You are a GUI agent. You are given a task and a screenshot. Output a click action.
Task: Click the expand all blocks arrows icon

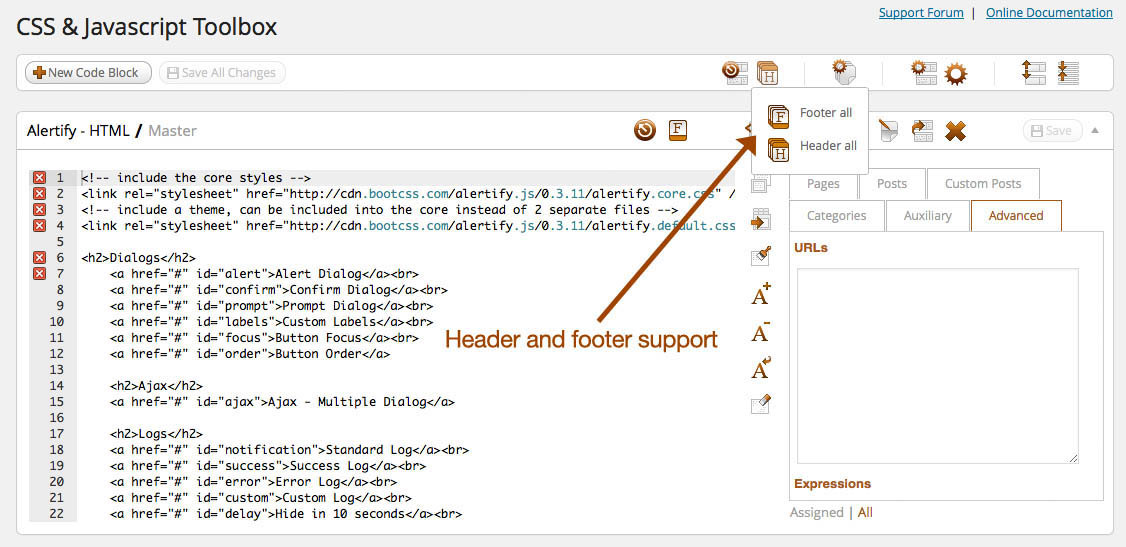[x=1033, y=72]
